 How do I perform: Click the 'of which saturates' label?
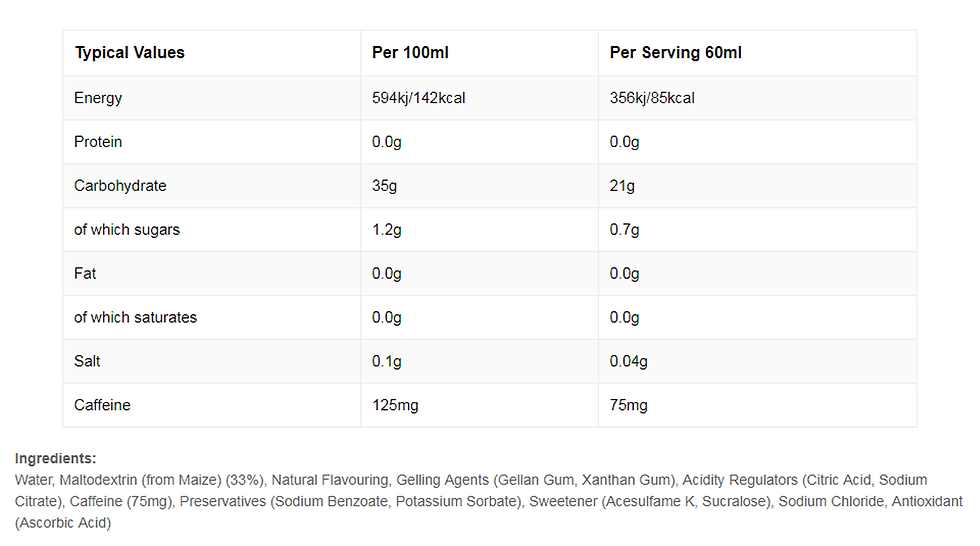(135, 317)
